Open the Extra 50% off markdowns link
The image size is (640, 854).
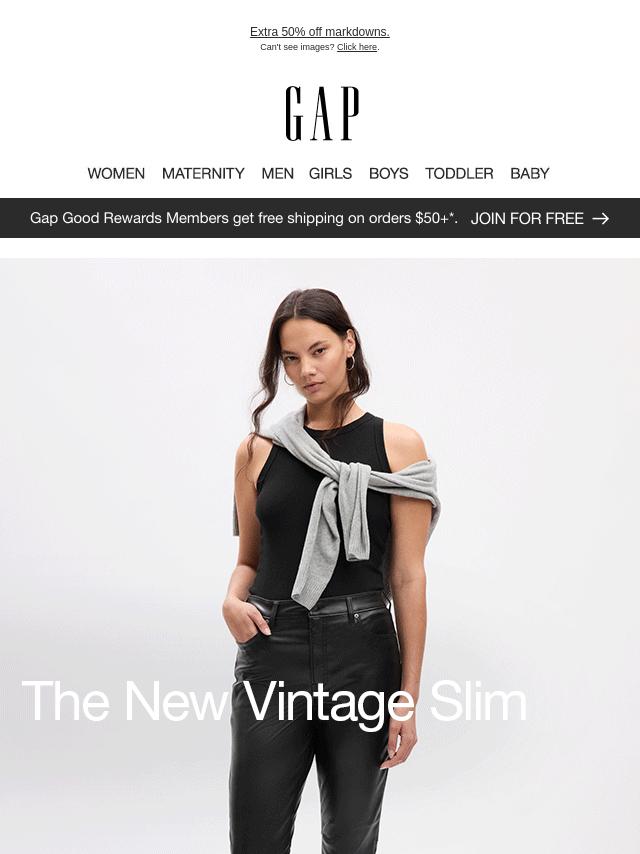pos(320,32)
